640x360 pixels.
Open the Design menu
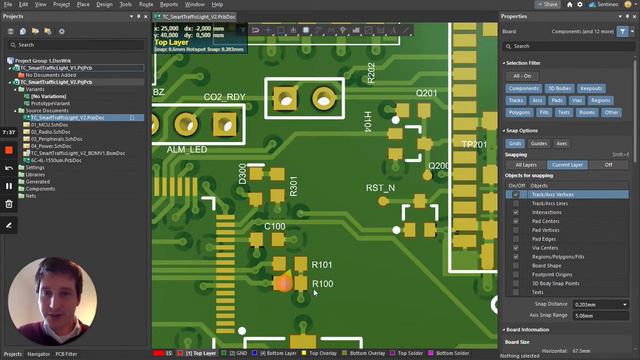pyautogui.click(x=104, y=4)
